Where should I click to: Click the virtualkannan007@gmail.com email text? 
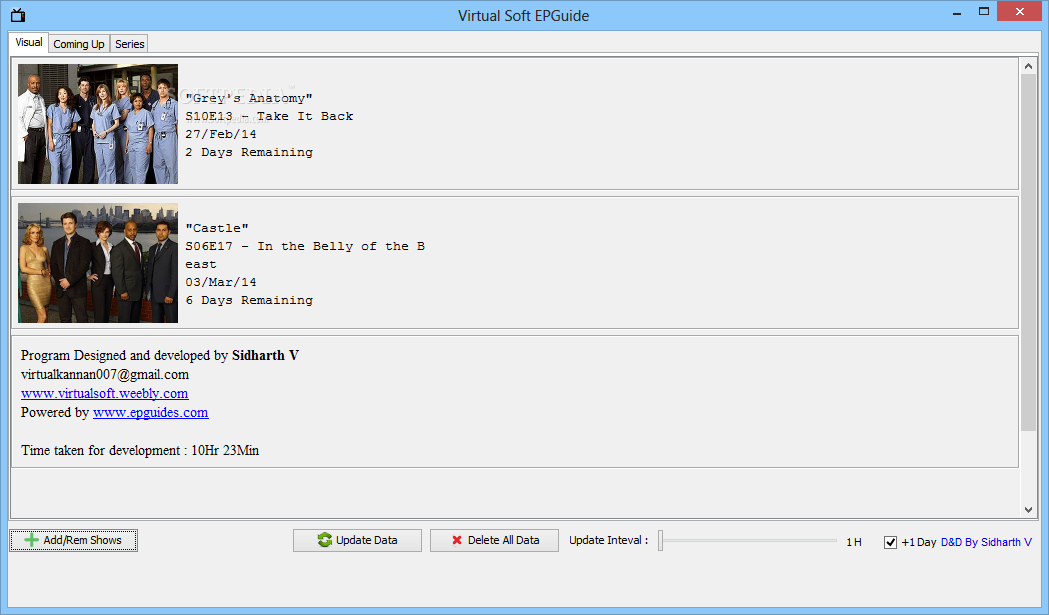(x=105, y=375)
